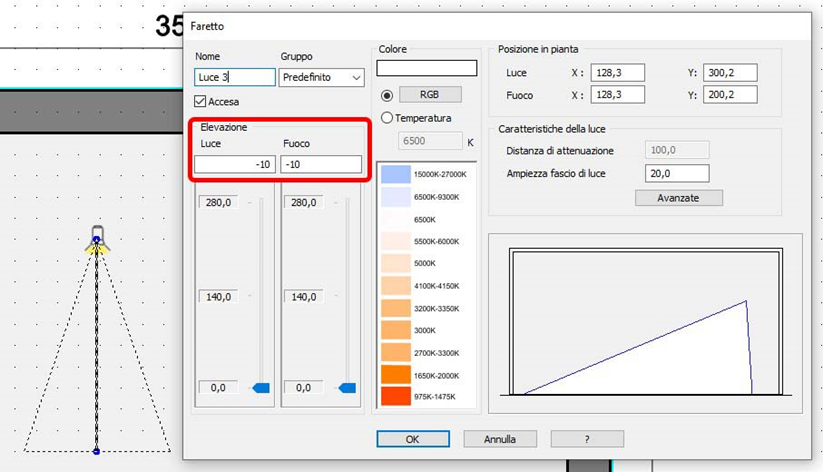Image resolution: width=823 pixels, height=472 pixels.
Task: Click the Nome field containing Luce 3
Action: pyautogui.click(x=235, y=77)
